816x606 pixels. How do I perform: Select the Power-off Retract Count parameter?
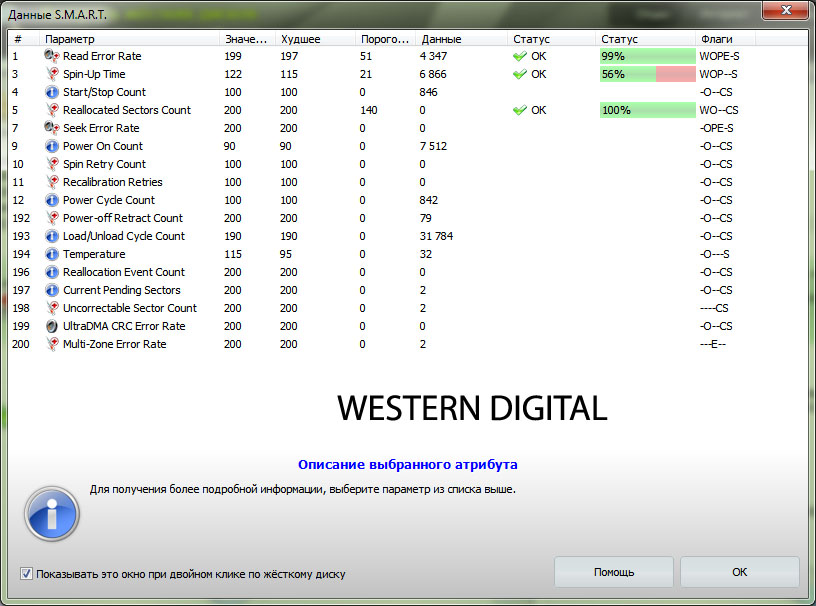point(123,218)
